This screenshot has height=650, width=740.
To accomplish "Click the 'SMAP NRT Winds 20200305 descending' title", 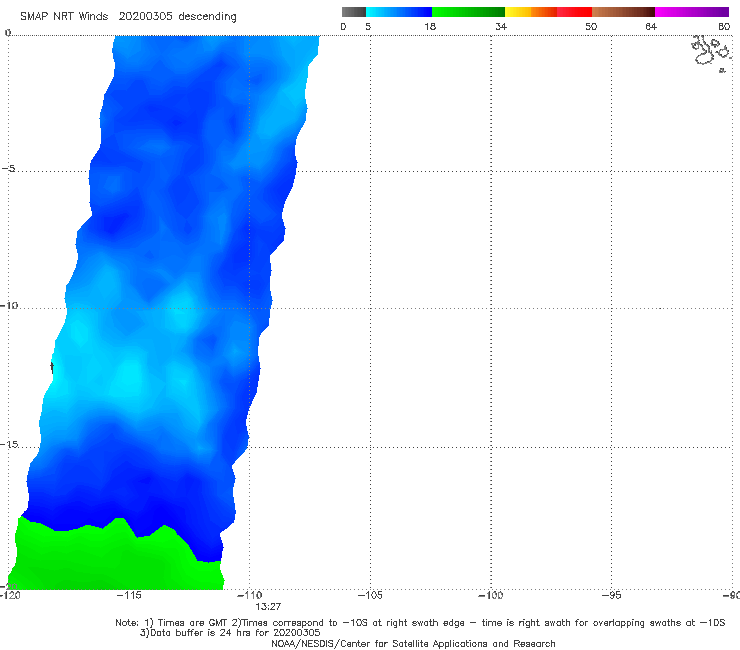I will click(x=128, y=17).
